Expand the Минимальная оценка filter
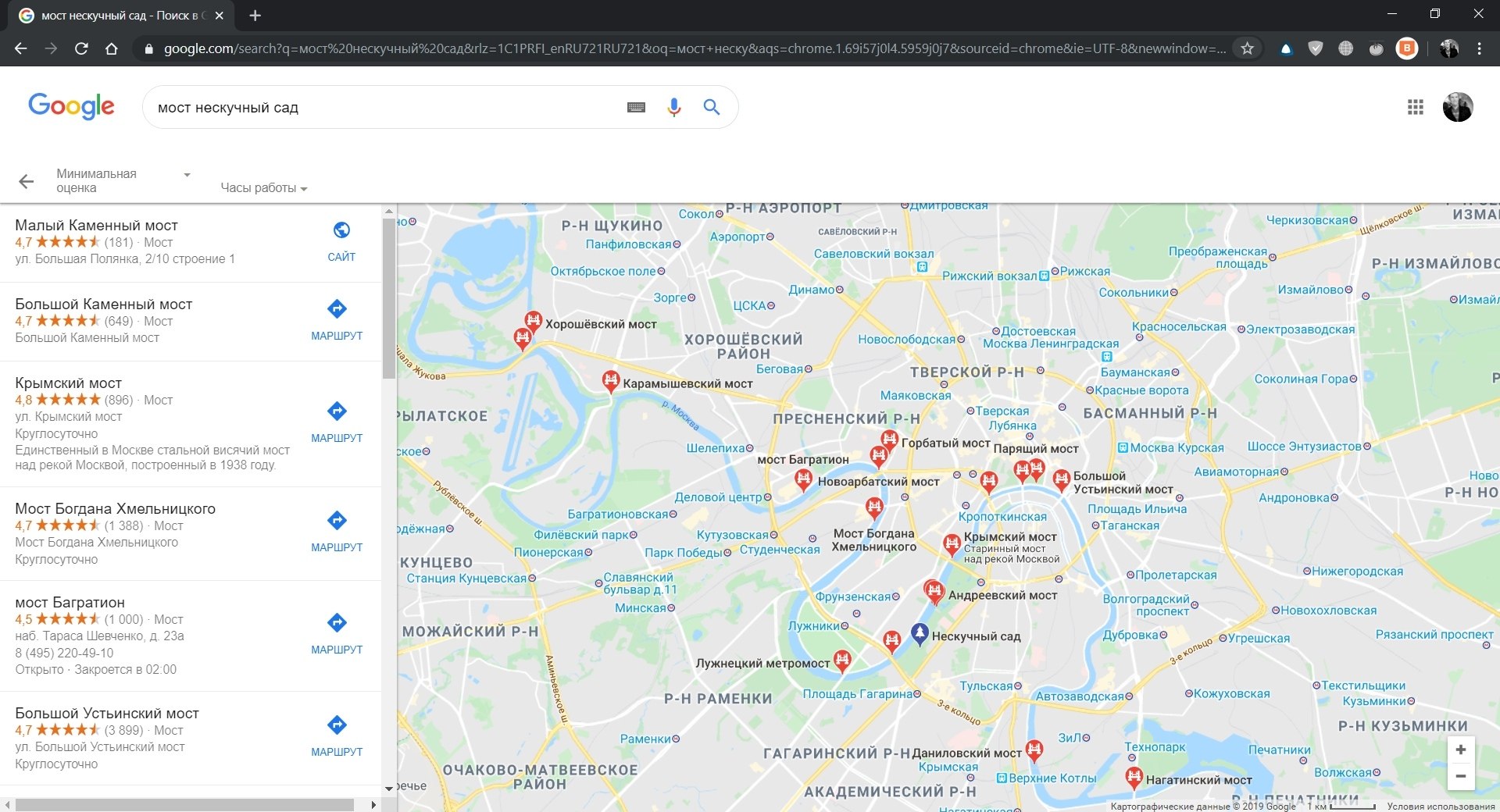Screen dimensions: 1500x812 click(x=123, y=180)
